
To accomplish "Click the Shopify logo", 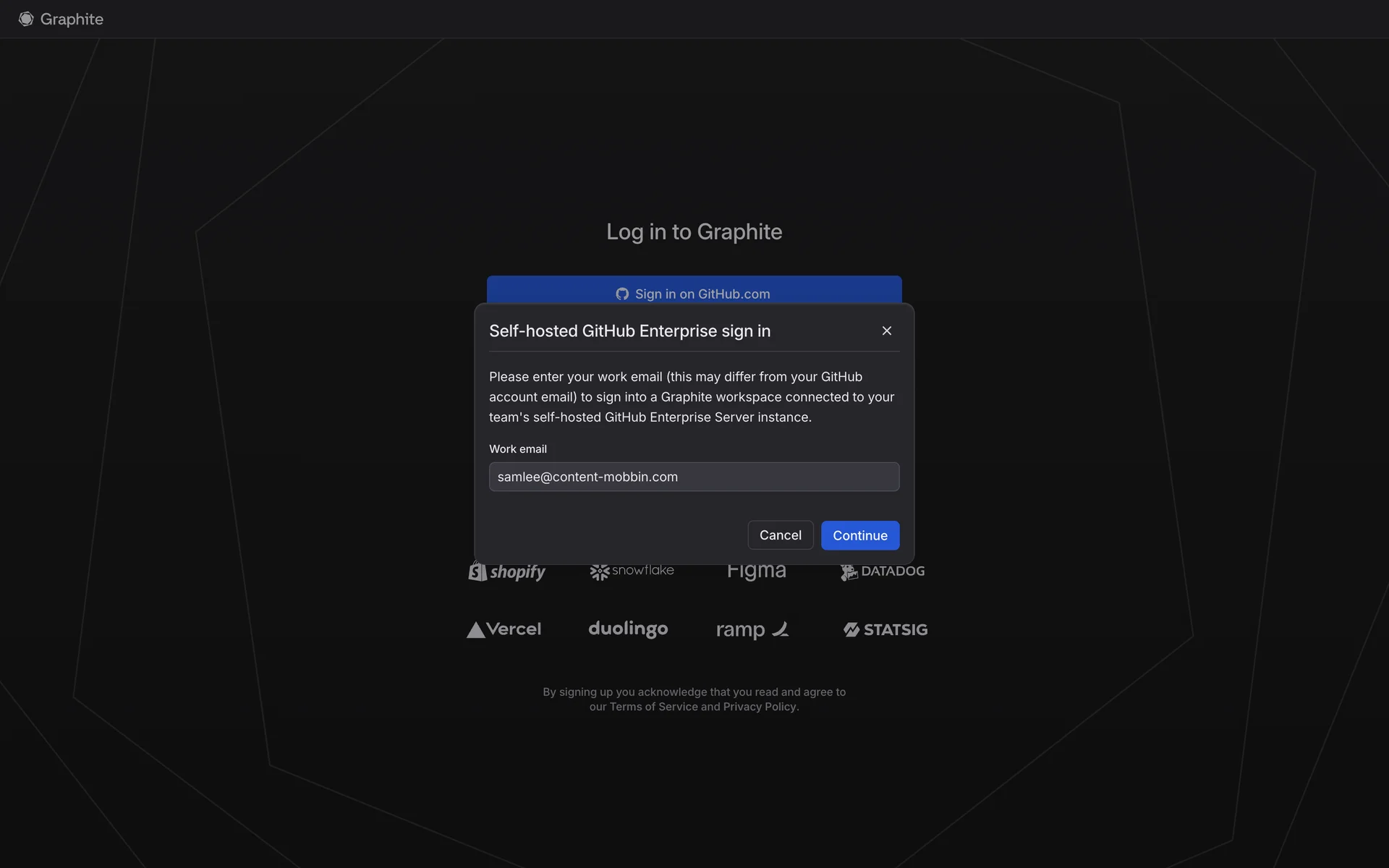I will (506, 573).
